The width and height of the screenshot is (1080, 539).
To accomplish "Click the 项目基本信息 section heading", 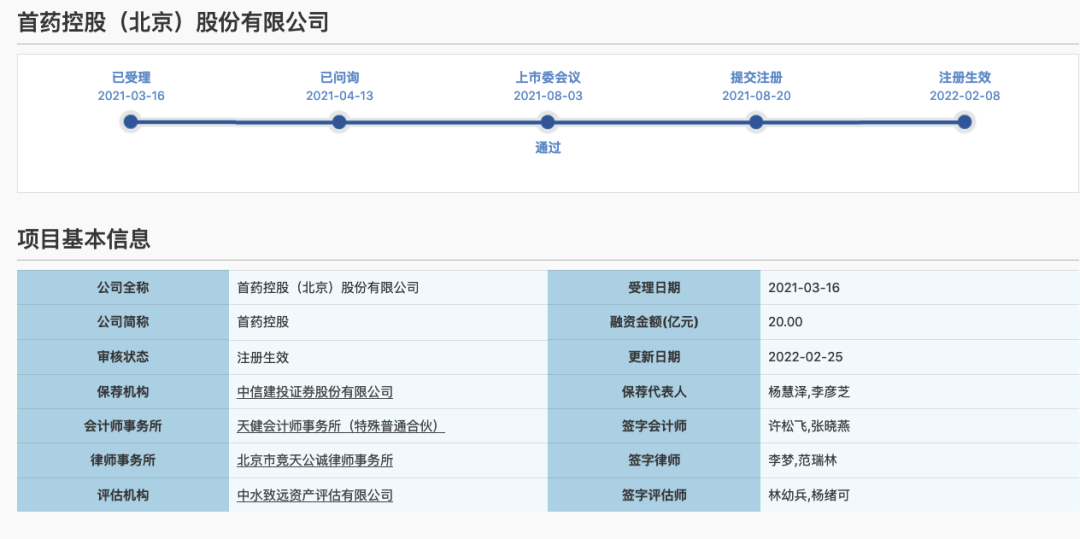I will click(84, 239).
